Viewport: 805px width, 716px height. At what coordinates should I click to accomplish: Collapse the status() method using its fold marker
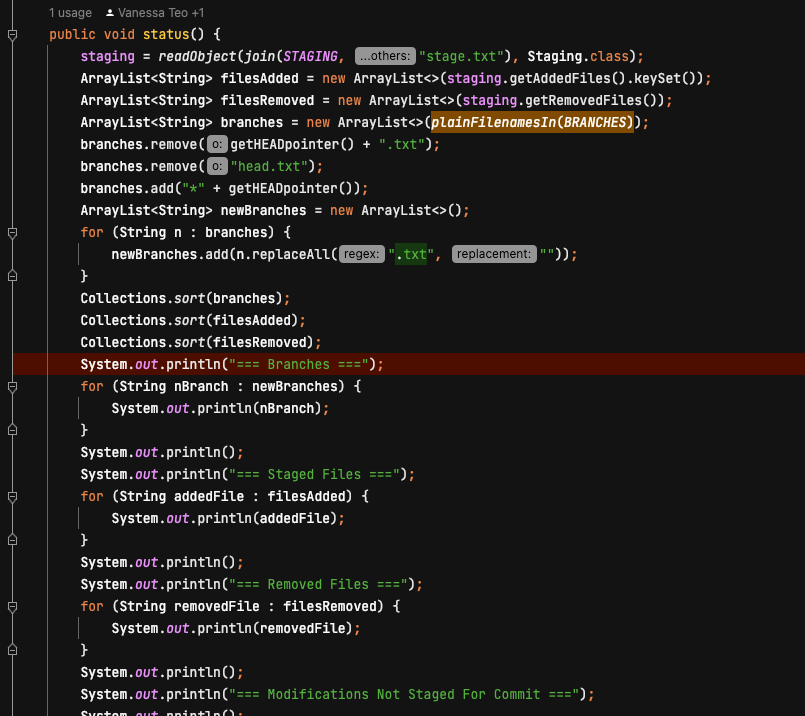click(x=12, y=34)
